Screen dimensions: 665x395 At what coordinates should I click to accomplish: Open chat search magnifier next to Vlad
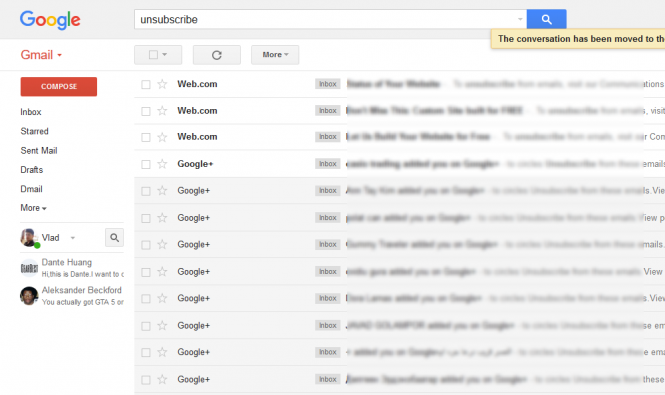[x=115, y=238]
